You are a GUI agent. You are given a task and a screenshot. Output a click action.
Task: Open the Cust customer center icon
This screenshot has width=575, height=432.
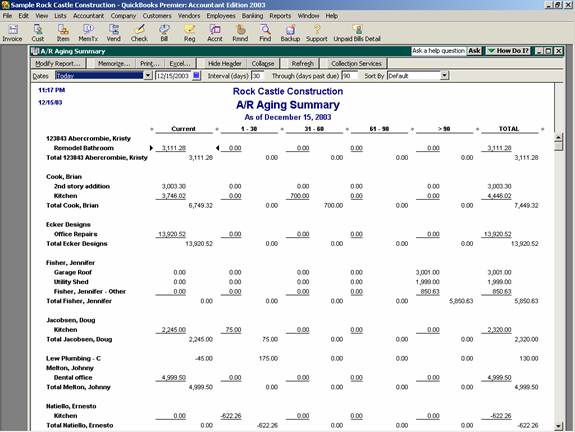tap(38, 33)
